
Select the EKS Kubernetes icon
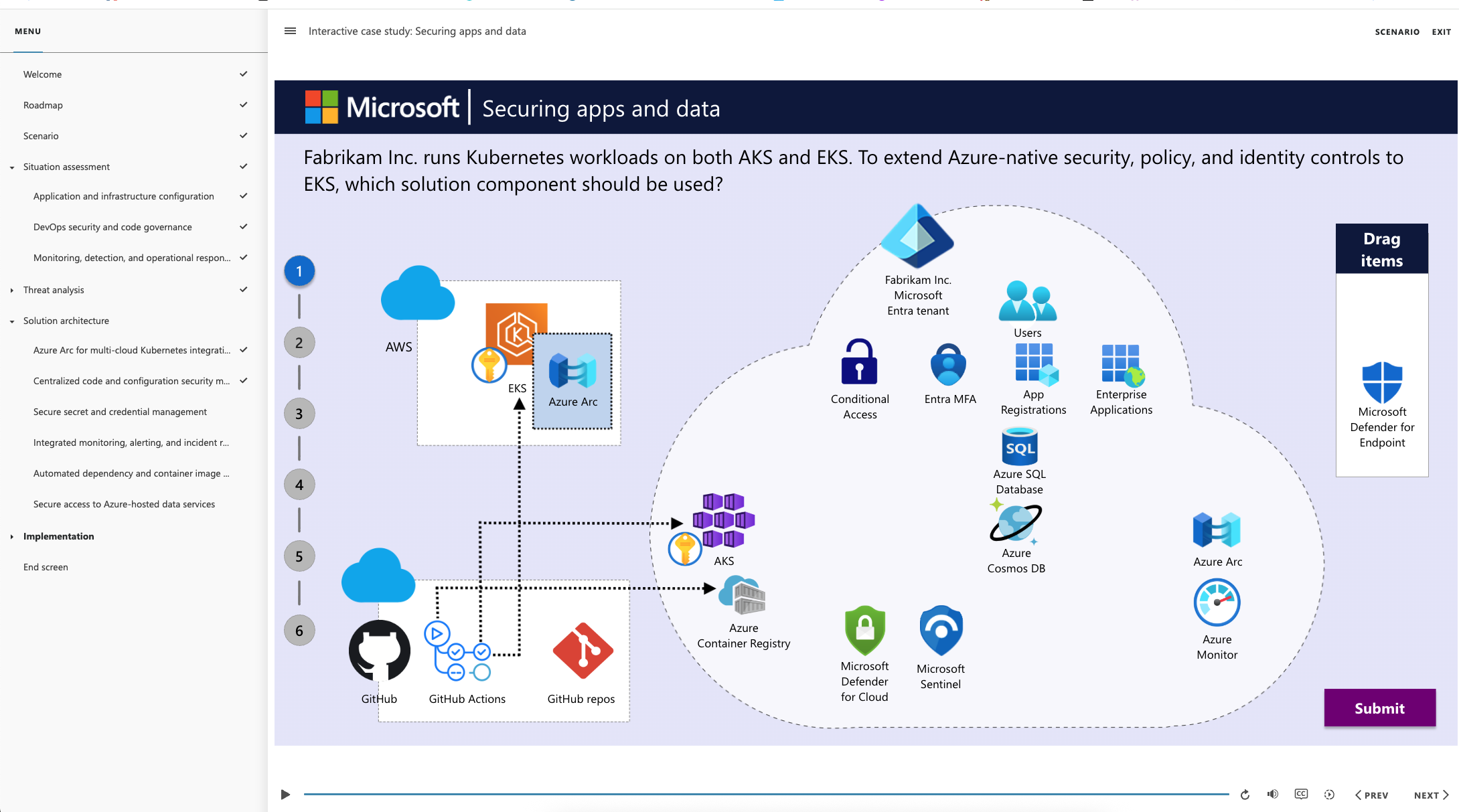pos(516,334)
